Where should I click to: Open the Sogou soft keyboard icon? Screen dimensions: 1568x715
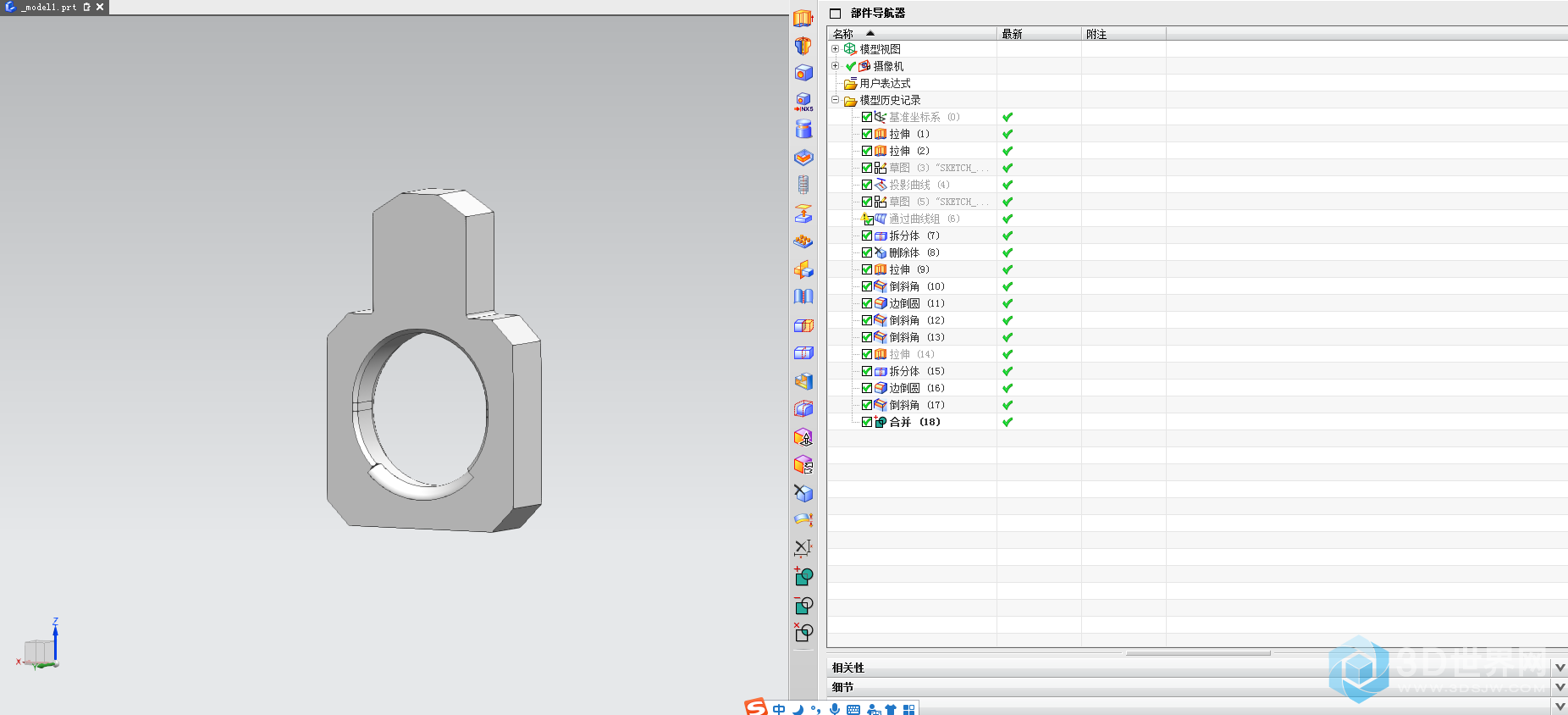tap(853, 709)
